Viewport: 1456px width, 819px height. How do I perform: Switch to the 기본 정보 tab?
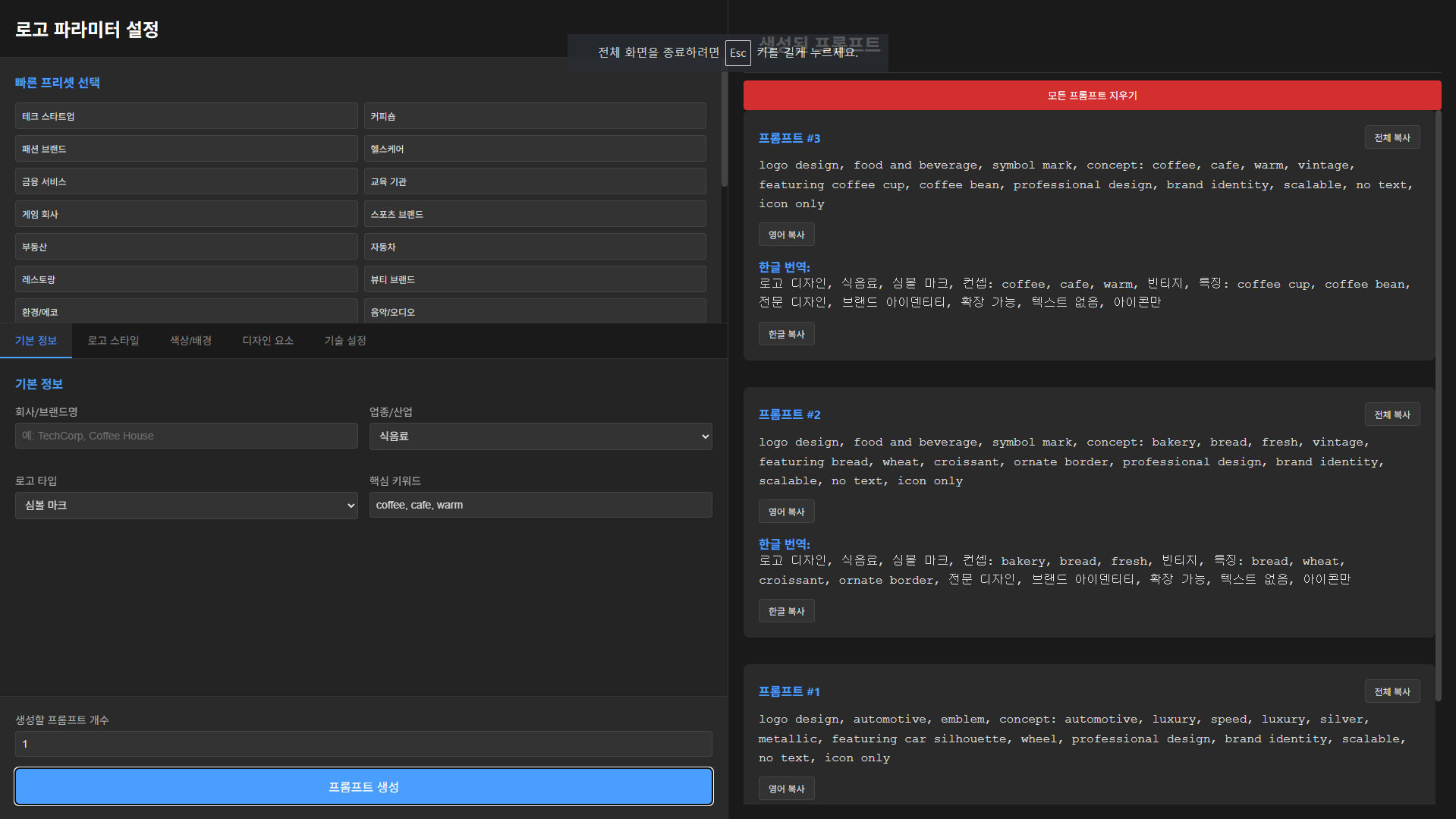[36, 341]
